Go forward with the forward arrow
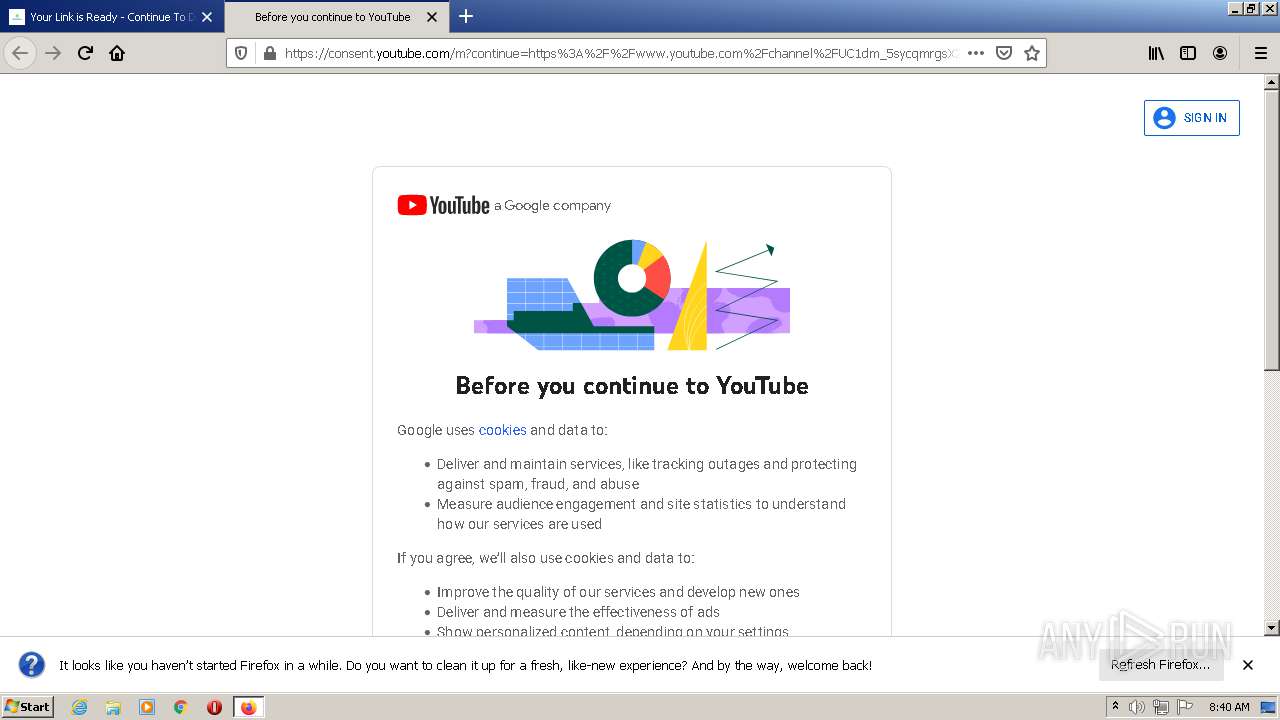The width and height of the screenshot is (1280, 720). [53, 53]
